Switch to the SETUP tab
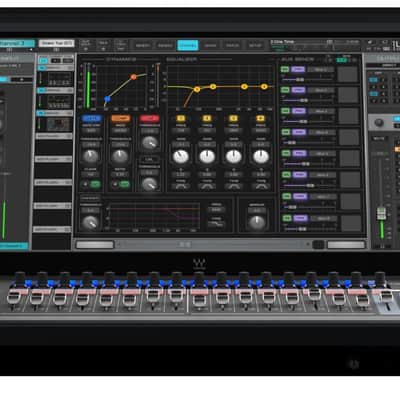Image resolution: width=400 pixels, height=400 pixels. (x=255, y=45)
